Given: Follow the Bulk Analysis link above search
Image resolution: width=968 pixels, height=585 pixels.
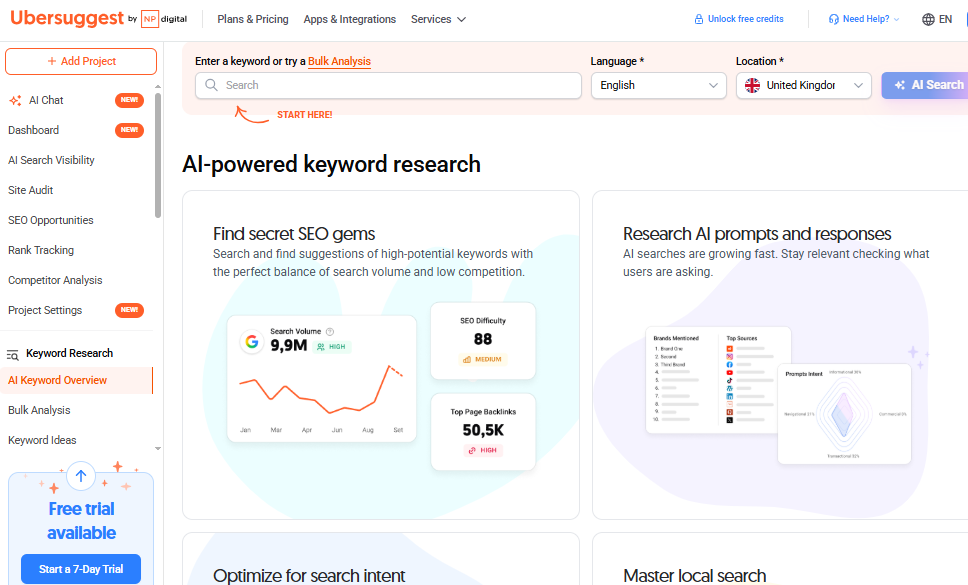Looking at the screenshot, I should point(339,61).
